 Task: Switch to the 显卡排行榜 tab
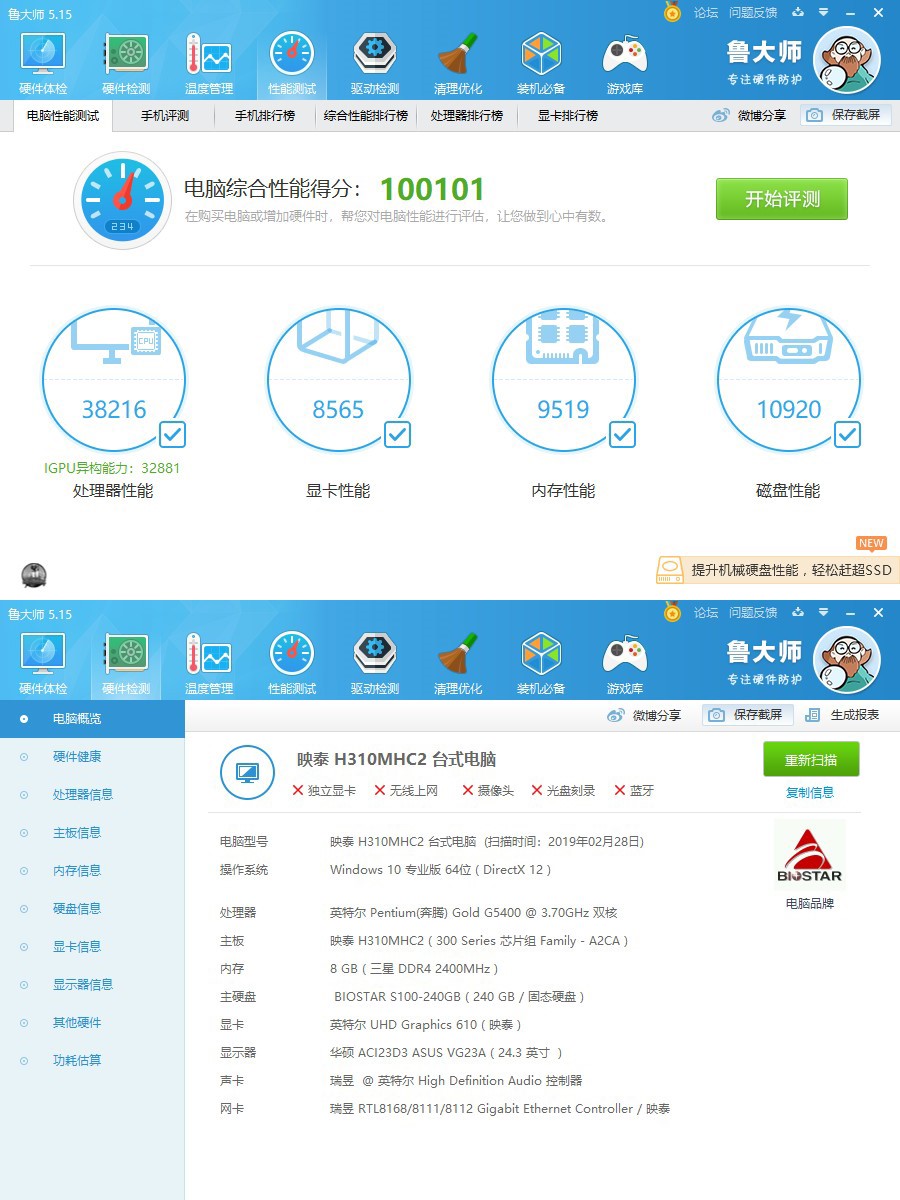[568, 116]
